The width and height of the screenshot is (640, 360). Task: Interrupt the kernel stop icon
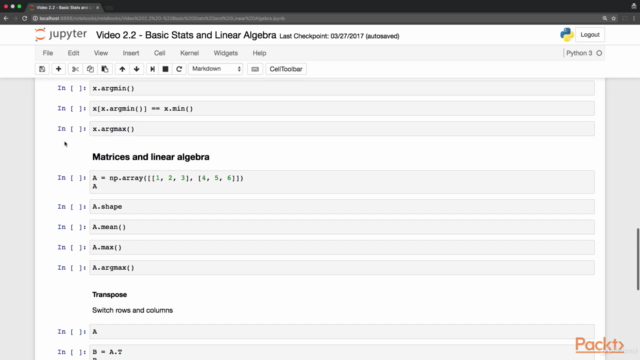(165, 69)
